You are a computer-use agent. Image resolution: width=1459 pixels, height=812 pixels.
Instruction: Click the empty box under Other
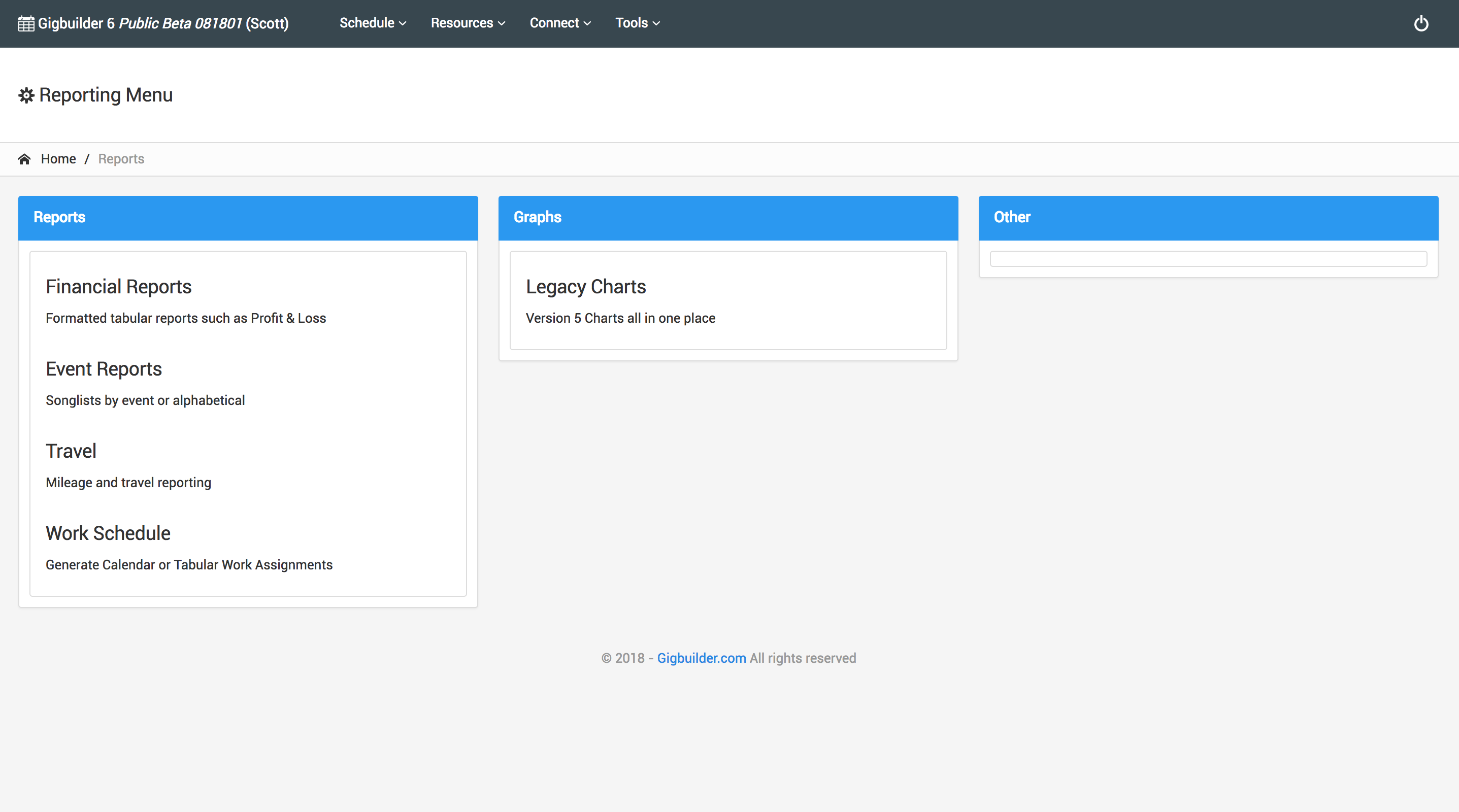click(1208, 259)
